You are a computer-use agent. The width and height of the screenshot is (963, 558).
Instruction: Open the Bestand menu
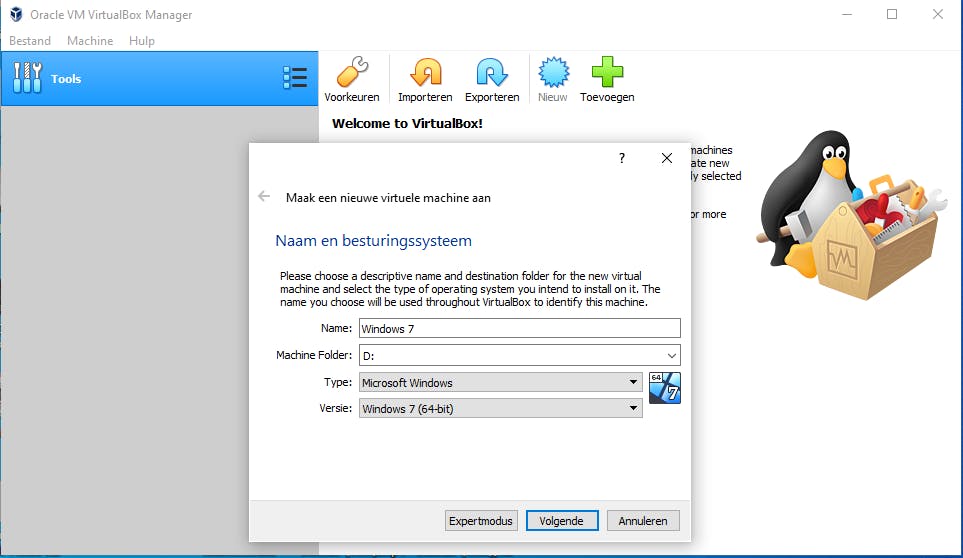29,41
